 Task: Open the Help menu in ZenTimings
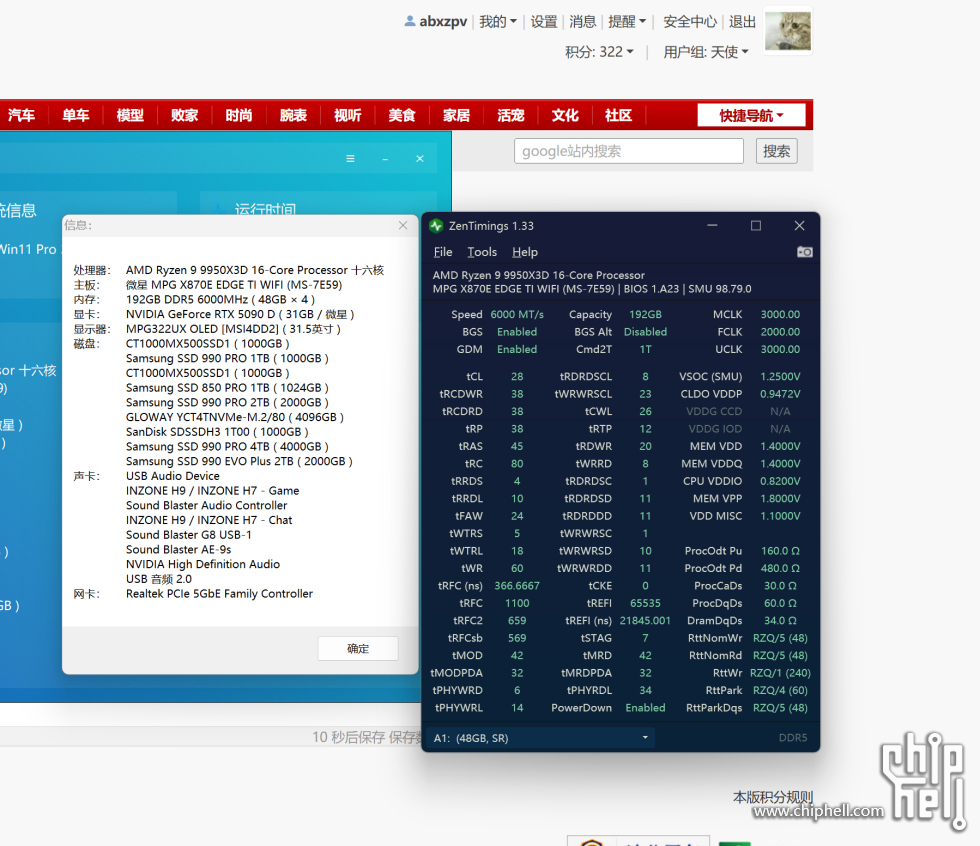[x=525, y=252]
